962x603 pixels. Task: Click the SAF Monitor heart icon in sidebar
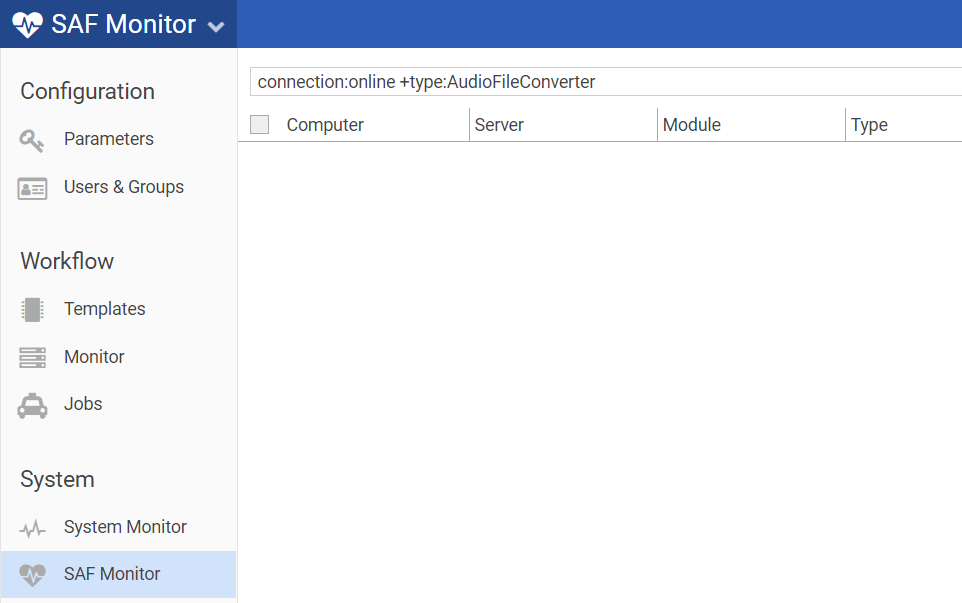pos(32,575)
